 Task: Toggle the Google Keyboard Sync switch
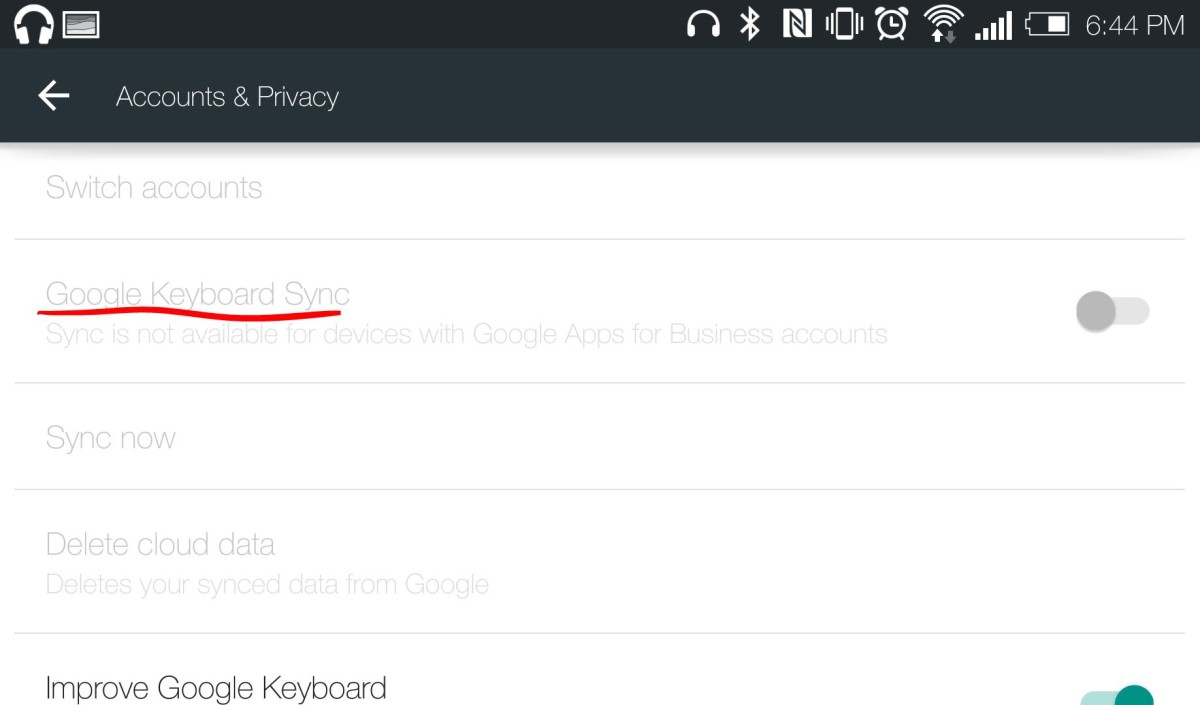[x=1112, y=311]
